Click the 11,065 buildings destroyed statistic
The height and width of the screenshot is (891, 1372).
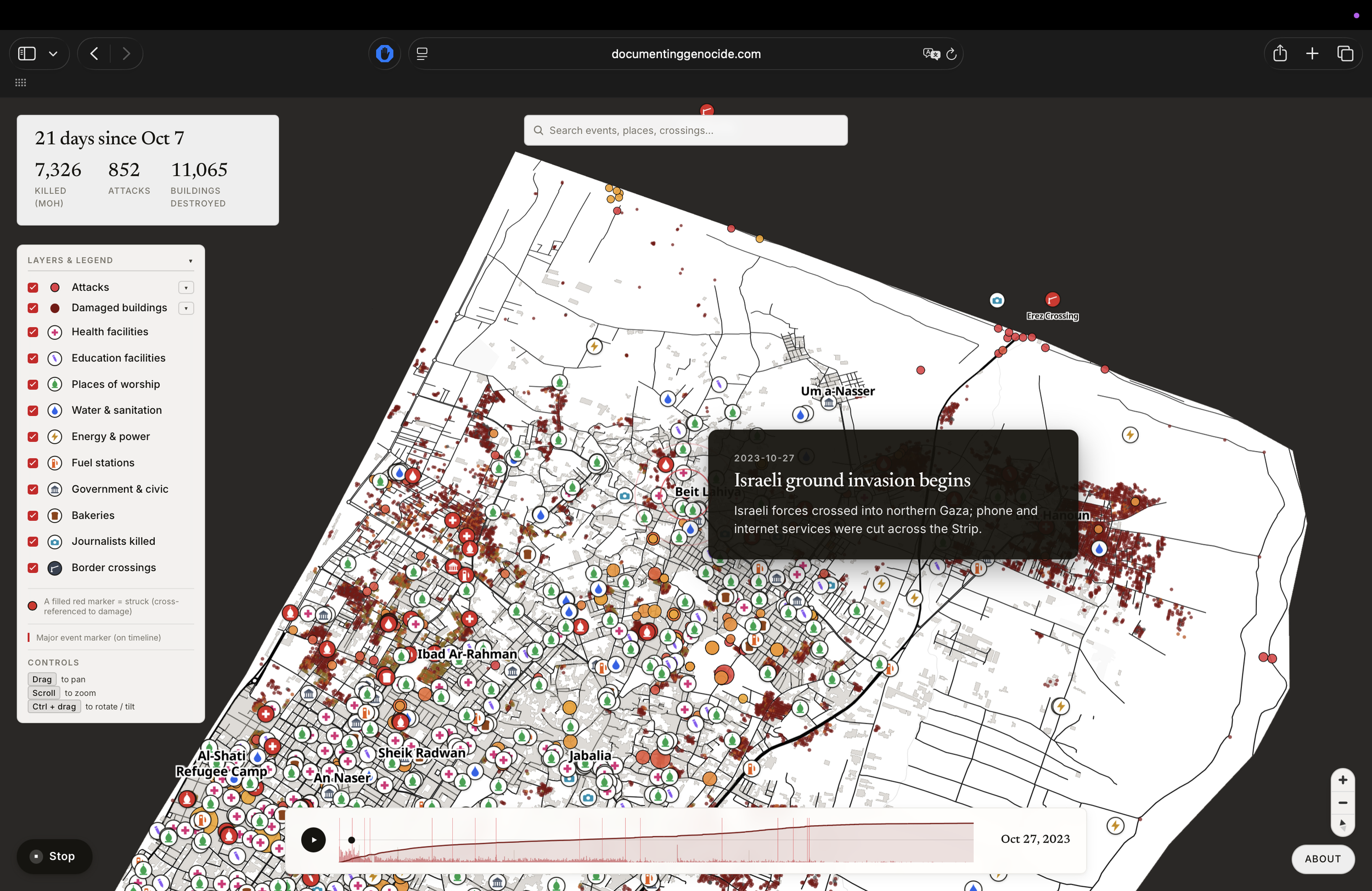point(199,170)
